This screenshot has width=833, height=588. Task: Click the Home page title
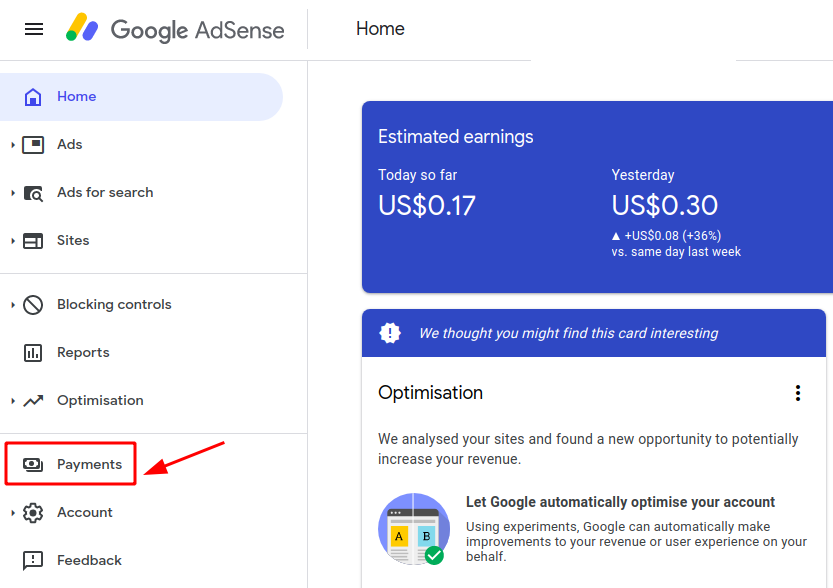[x=380, y=29]
